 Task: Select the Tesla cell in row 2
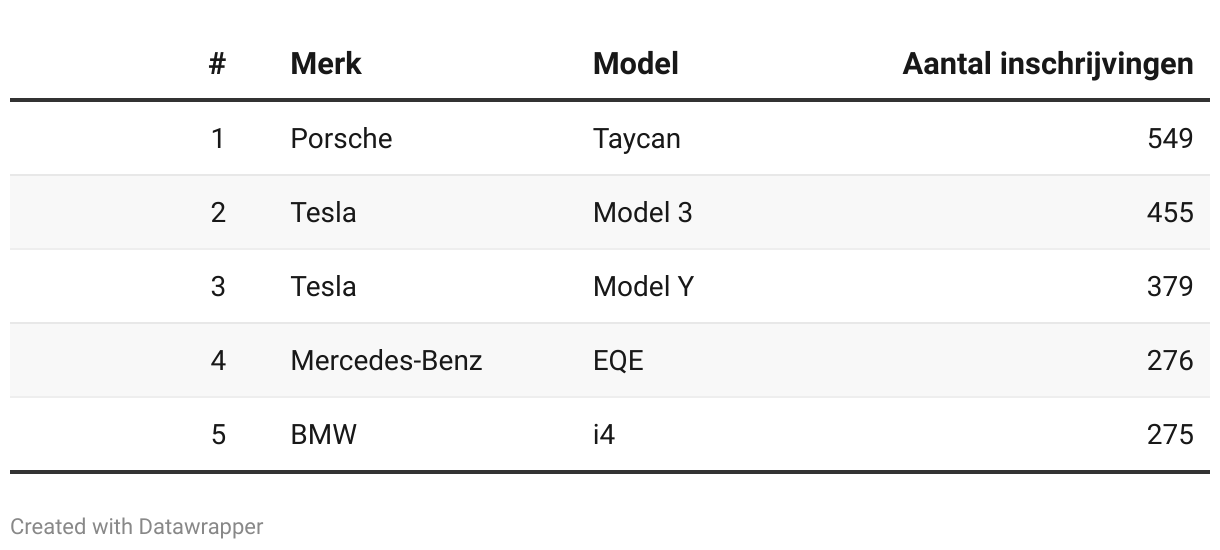click(x=323, y=212)
